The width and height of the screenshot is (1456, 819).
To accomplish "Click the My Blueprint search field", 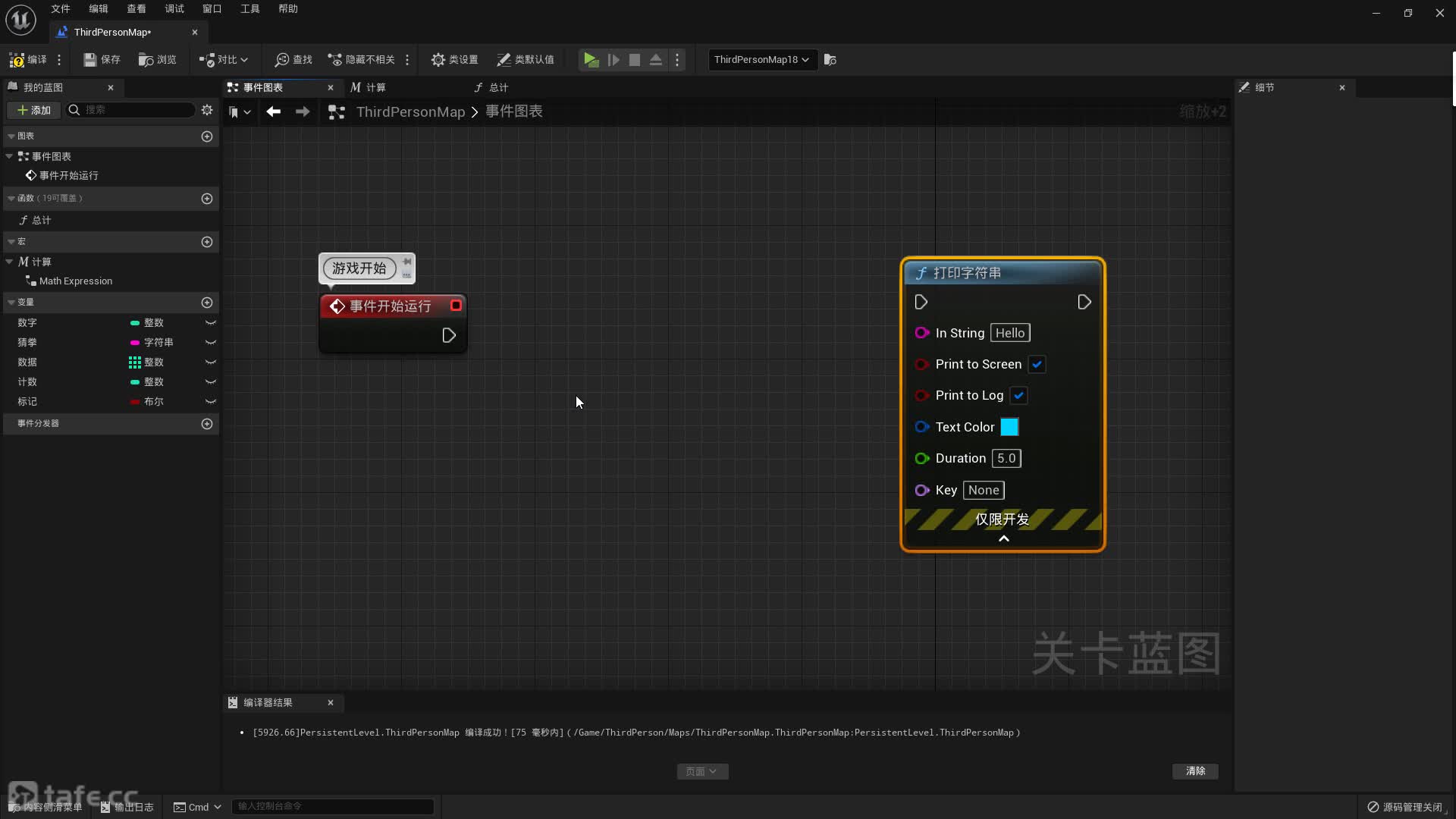I will tap(130, 110).
